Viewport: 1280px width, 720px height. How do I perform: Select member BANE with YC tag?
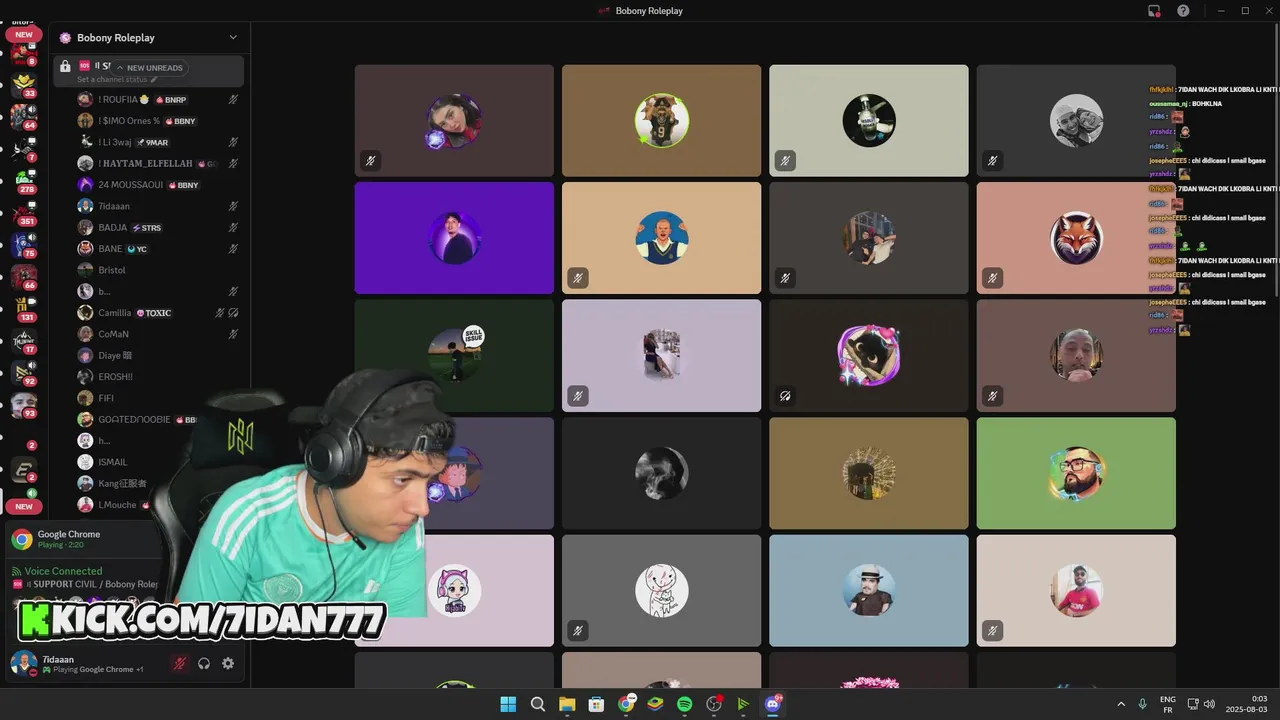(x=158, y=249)
